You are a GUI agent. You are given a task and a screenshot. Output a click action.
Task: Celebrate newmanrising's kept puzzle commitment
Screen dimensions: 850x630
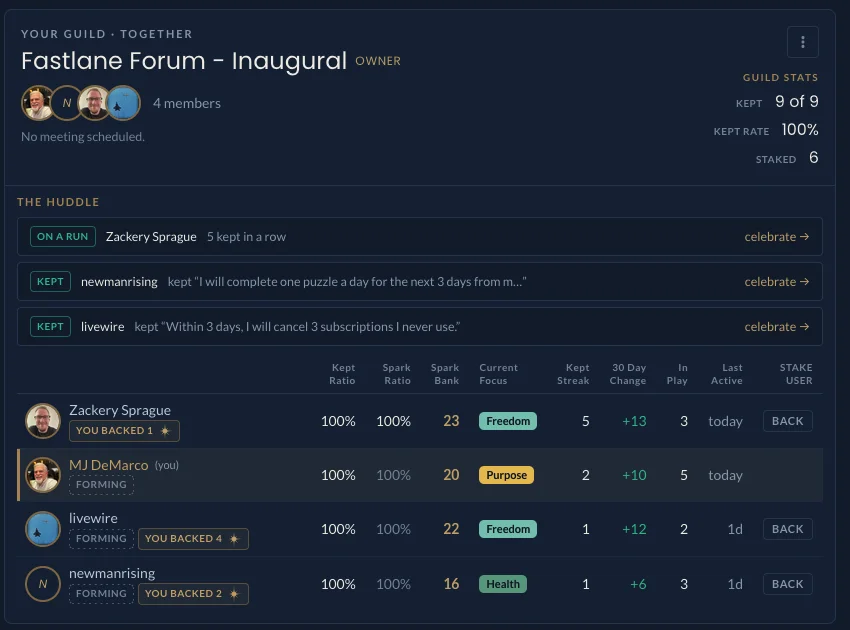[776, 281]
